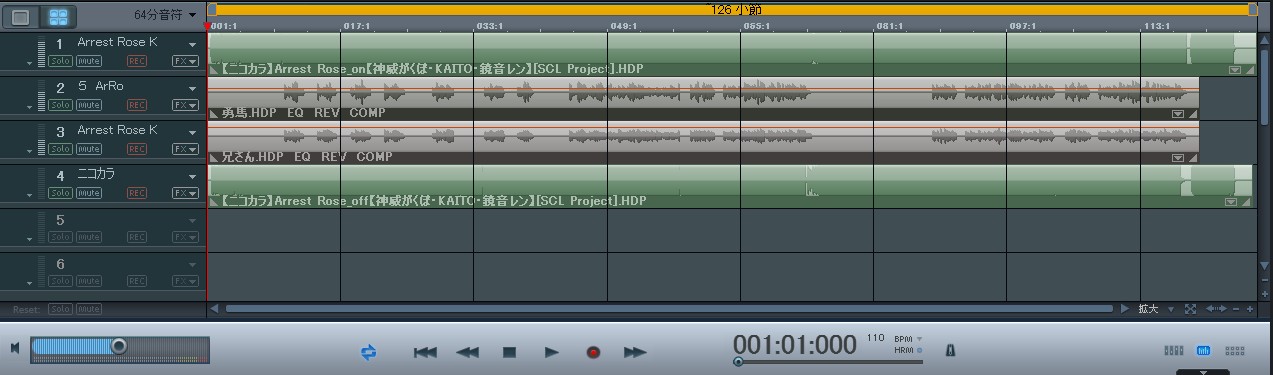
Task: Select Arrest Rose_on audio clip on track 1
Action: [x=731, y=54]
